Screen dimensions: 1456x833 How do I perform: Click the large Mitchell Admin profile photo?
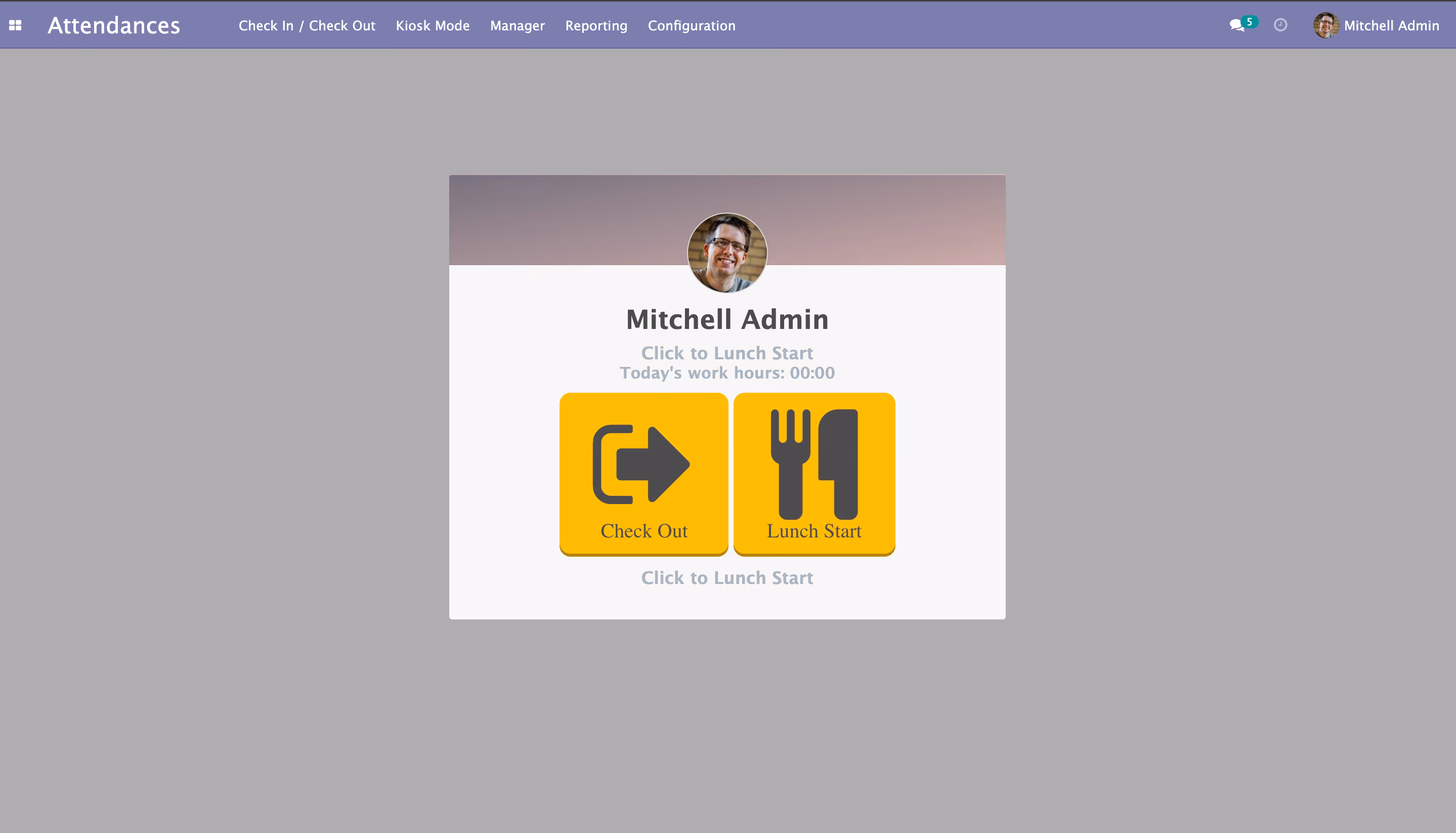(x=727, y=253)
